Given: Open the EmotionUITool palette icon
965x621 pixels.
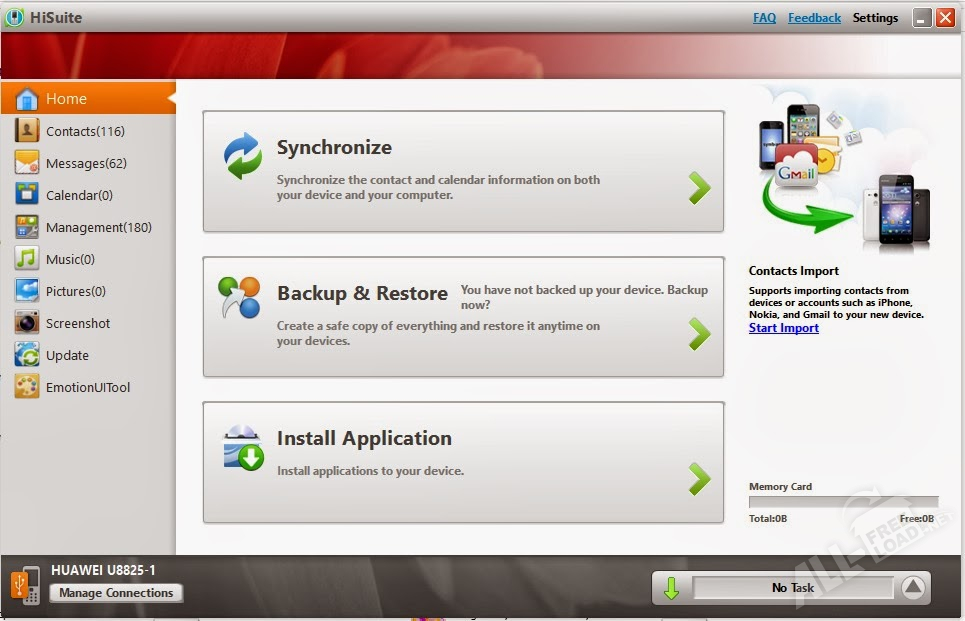Looking at the screenshot, I should click(x=27, y=387).
